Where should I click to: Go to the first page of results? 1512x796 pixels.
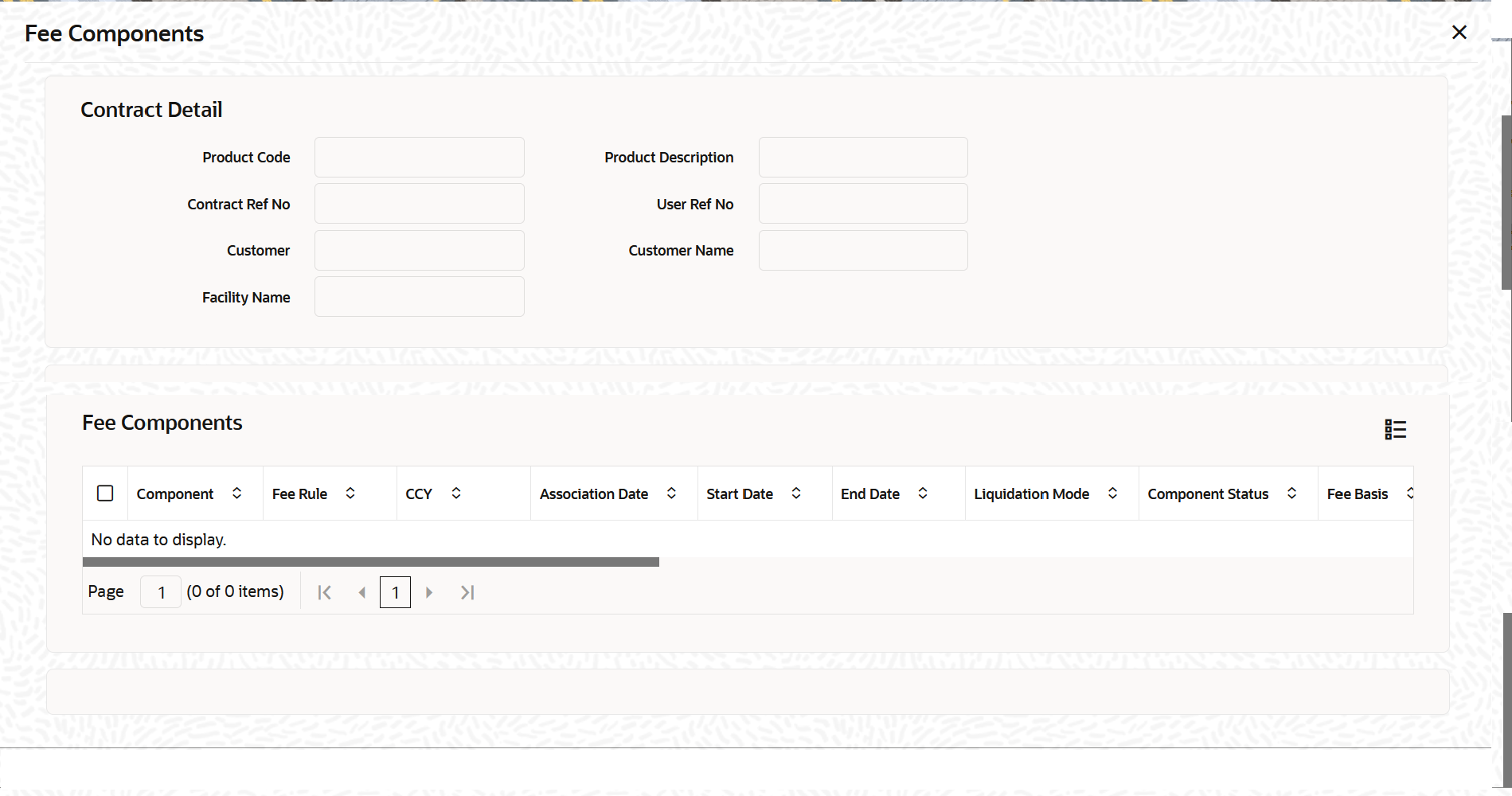click(x=324, y=592)
